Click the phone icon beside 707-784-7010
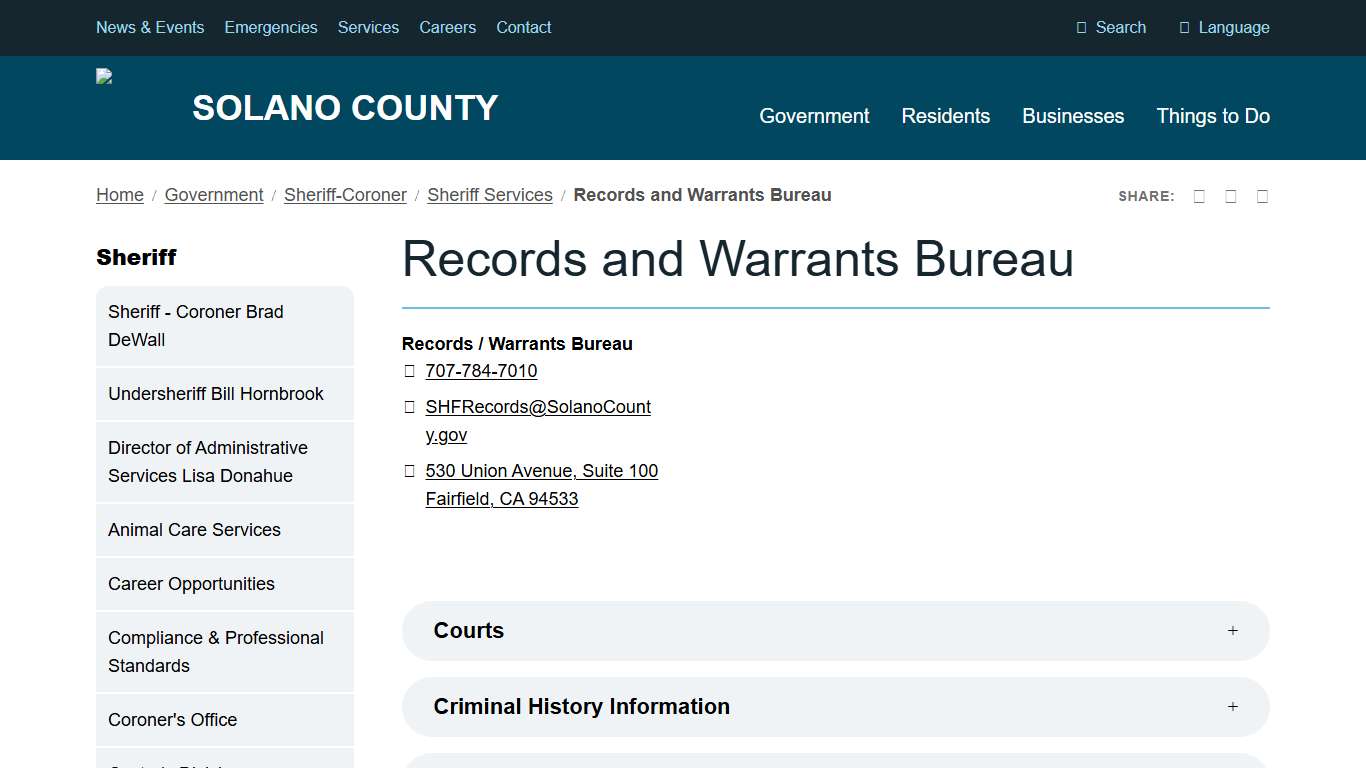This screenshot has height=768, width=1366. pos(409,370)
